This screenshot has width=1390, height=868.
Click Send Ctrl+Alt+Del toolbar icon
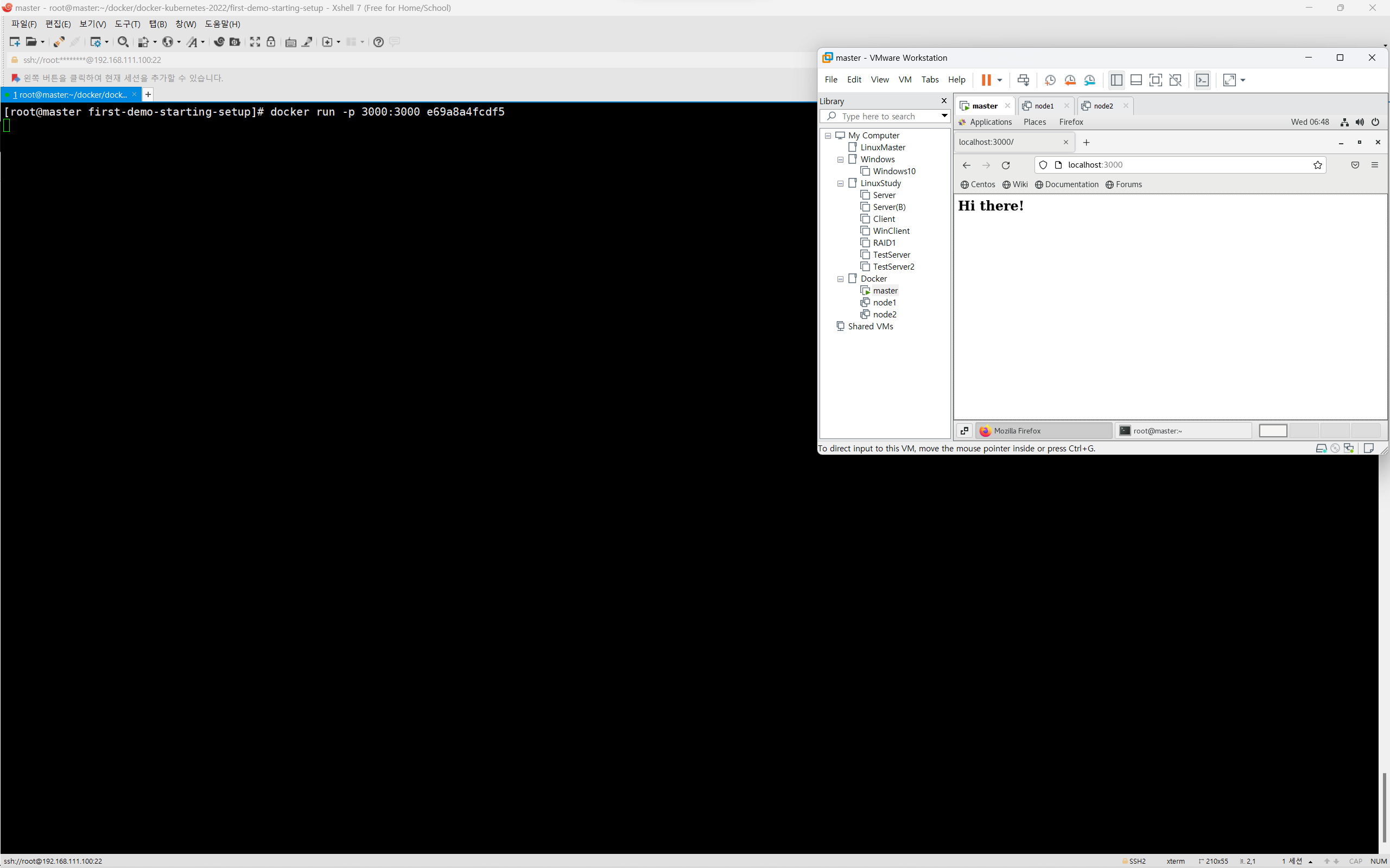(x=1023, y=80)
